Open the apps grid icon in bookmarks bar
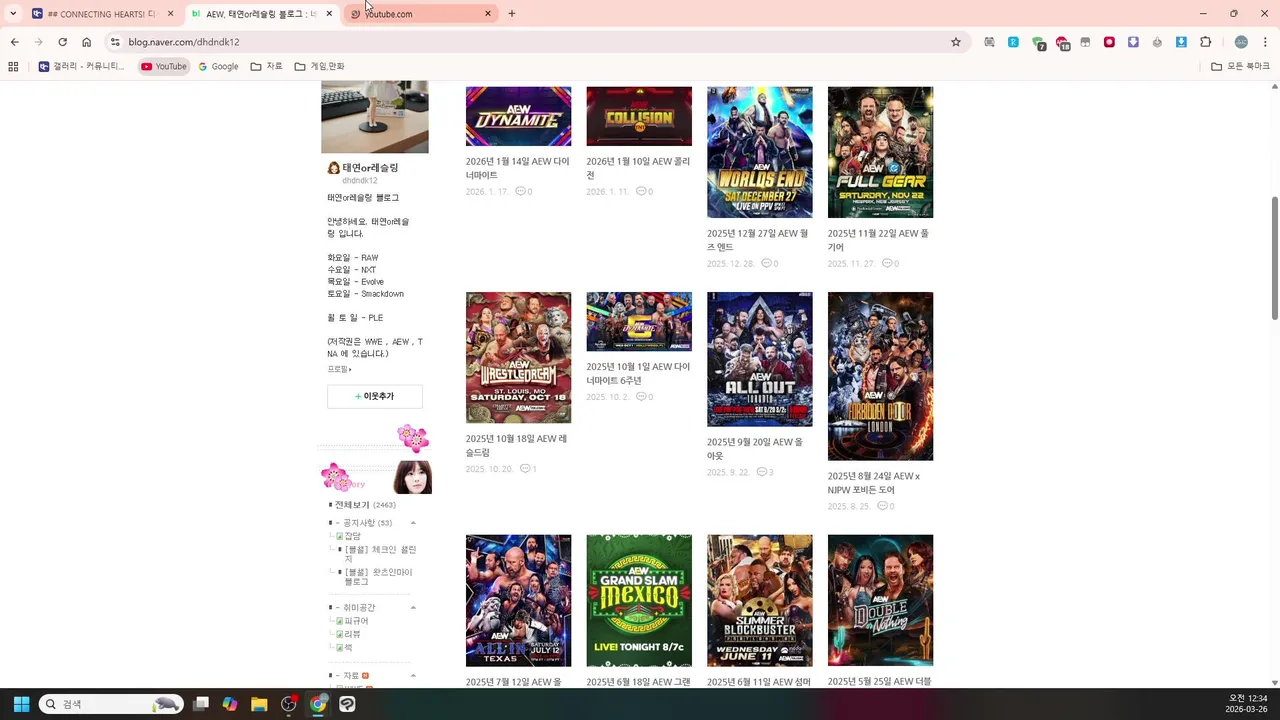This screenshot has height=720, width=1280. tap(13, 66)
